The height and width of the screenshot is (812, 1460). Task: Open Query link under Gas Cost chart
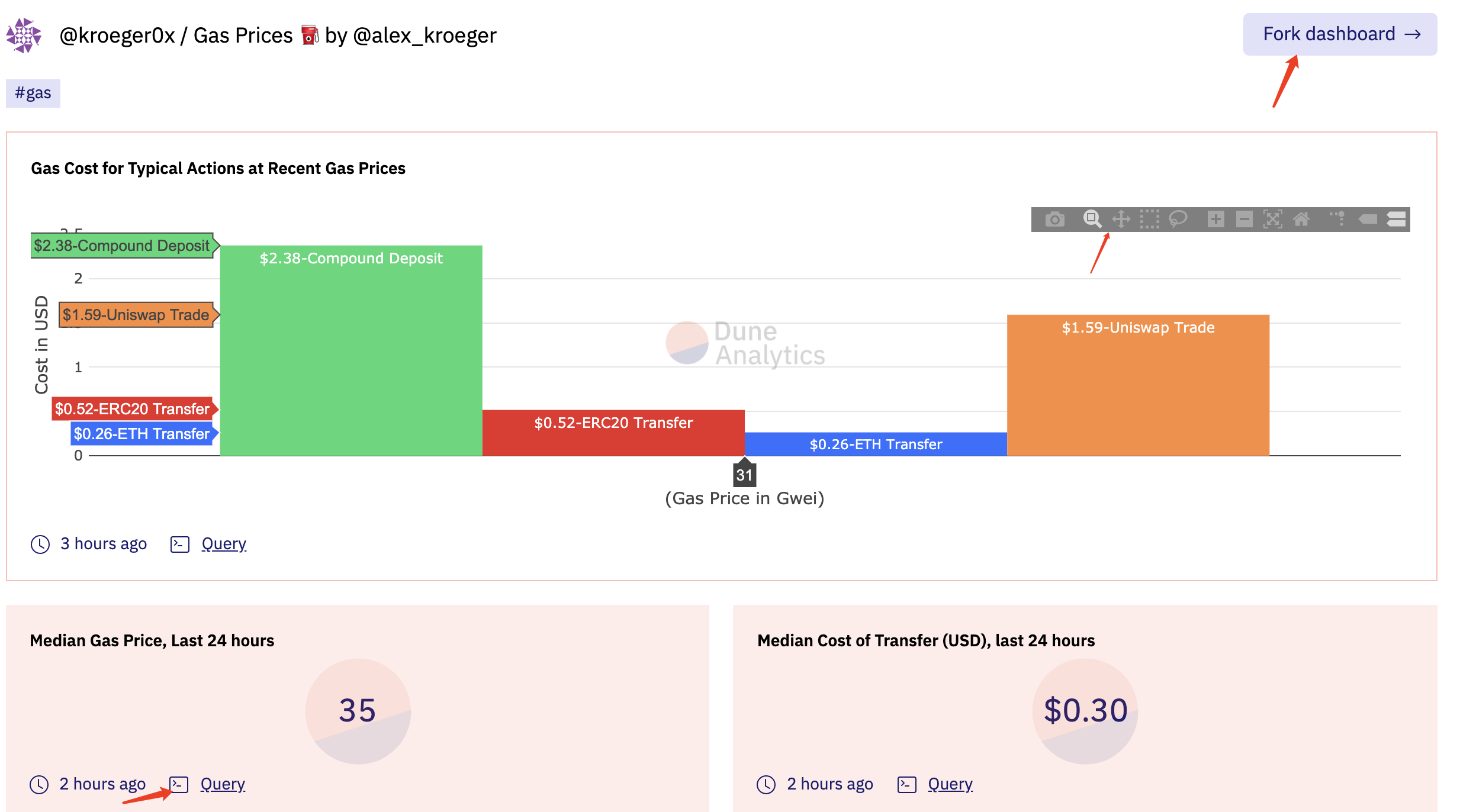pyautogui.click(x=224, y=544)
